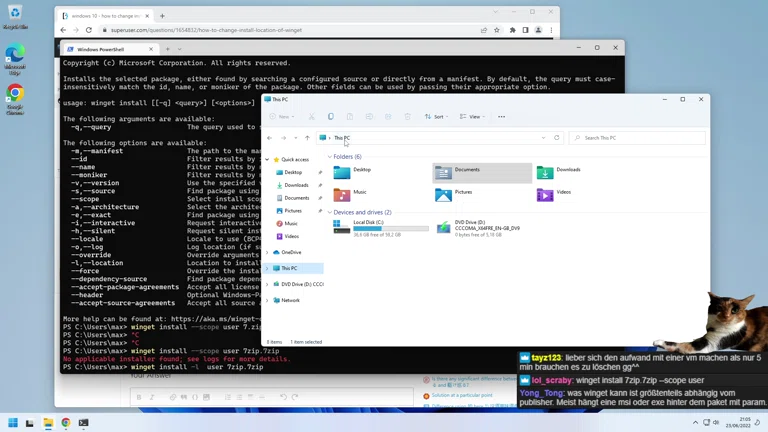Select Desktop under Quick access
Viewport: 768px width, 432px height.
pyautogui.click(x=293, y=172)
